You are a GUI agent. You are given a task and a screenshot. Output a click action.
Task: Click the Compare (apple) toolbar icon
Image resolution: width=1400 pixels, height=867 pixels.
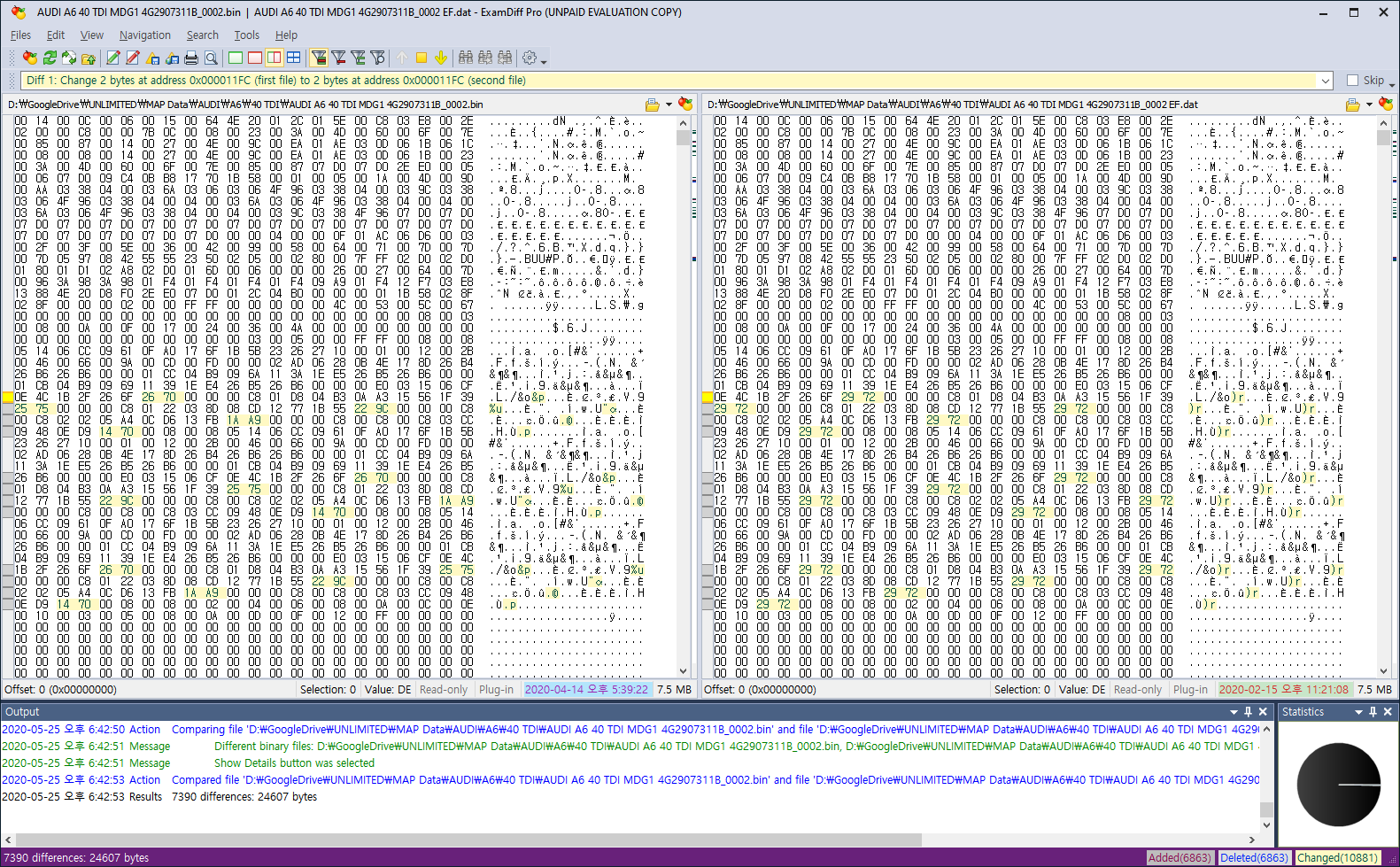click(x=30, y=58)
